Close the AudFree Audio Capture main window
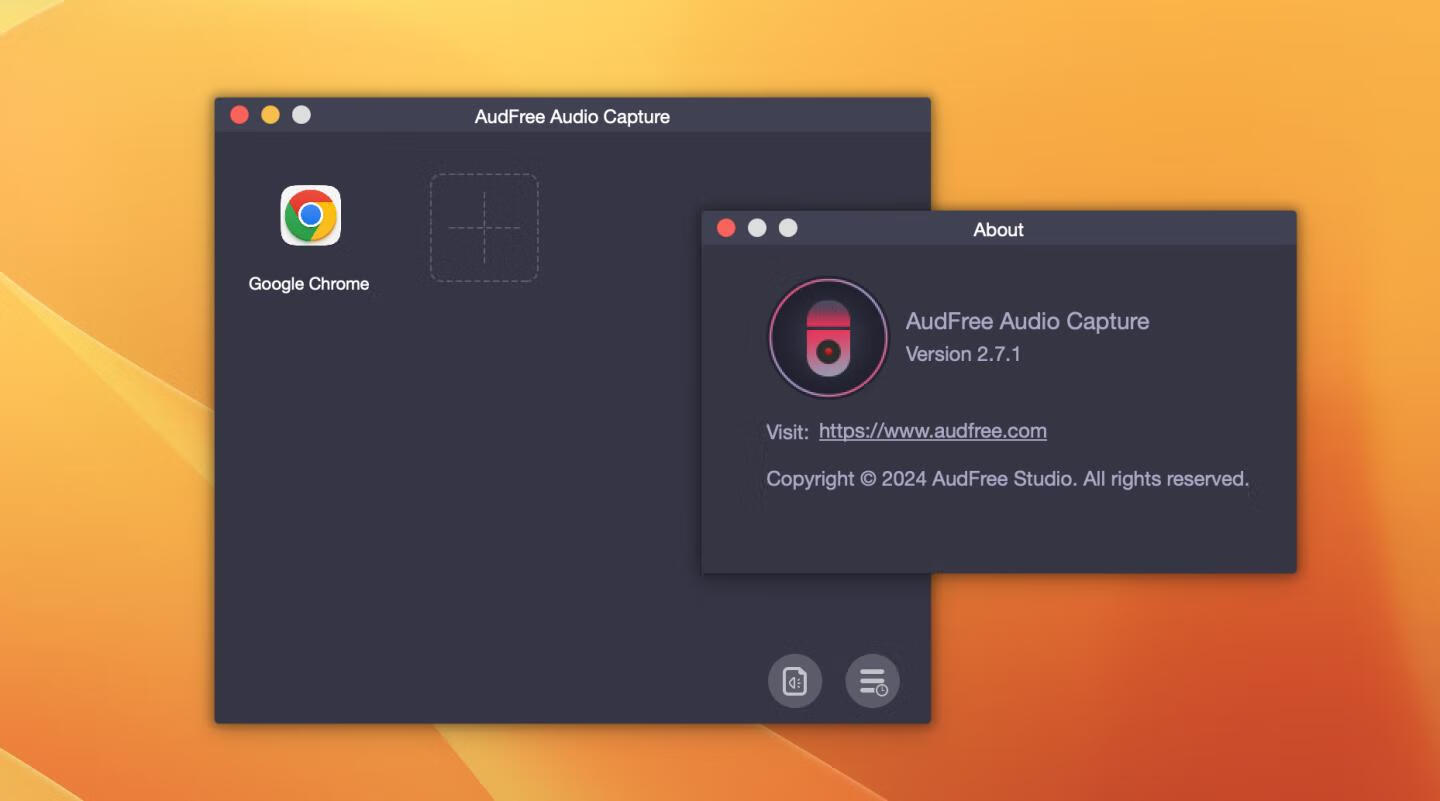1440x801 pixels. (x=240, y=115)
